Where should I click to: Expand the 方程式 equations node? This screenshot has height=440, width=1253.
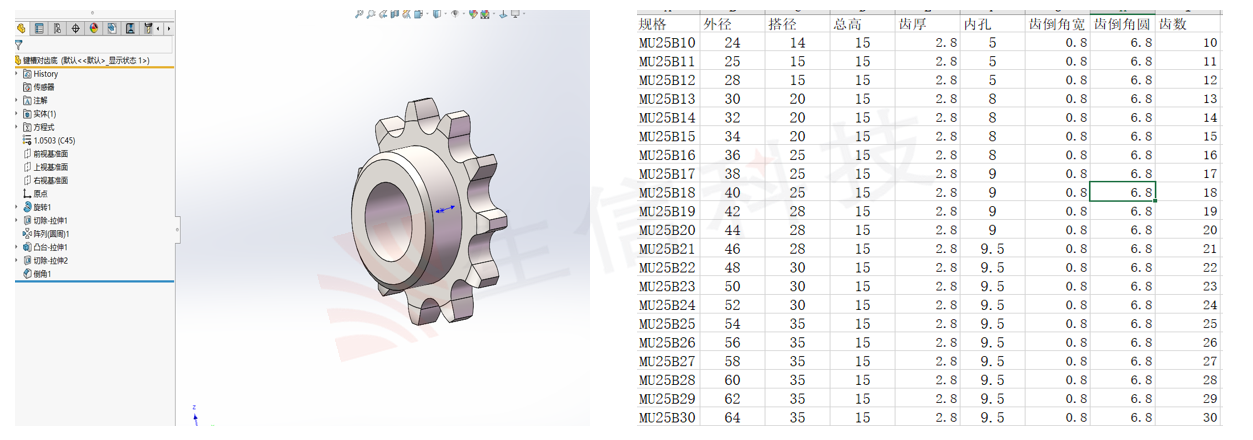(x=17, y=127)
